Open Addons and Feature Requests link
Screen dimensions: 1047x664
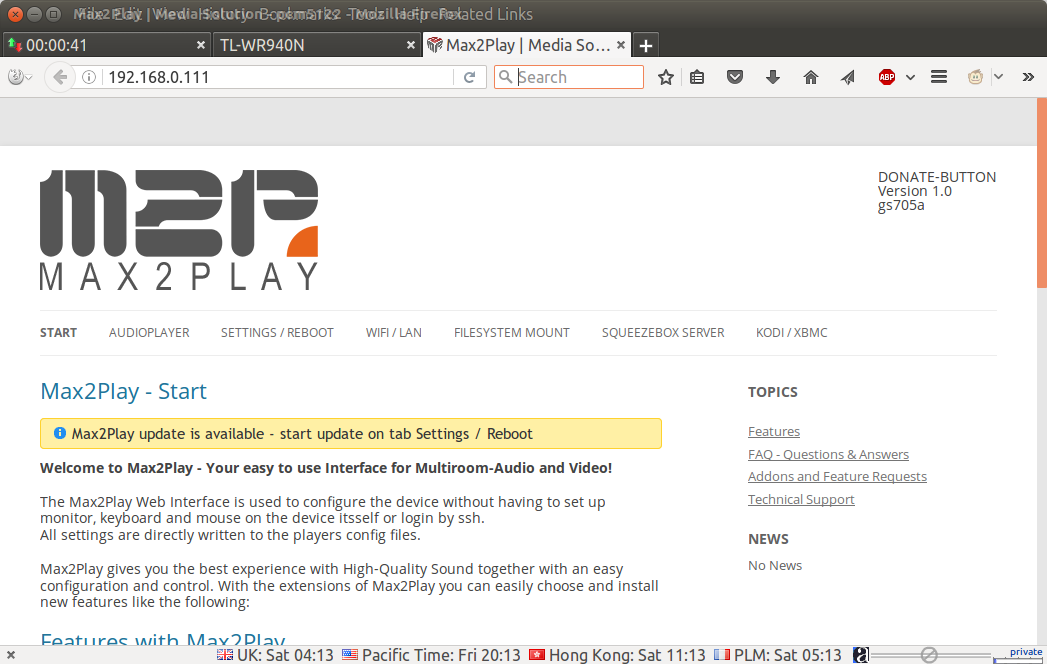[837, 476]
